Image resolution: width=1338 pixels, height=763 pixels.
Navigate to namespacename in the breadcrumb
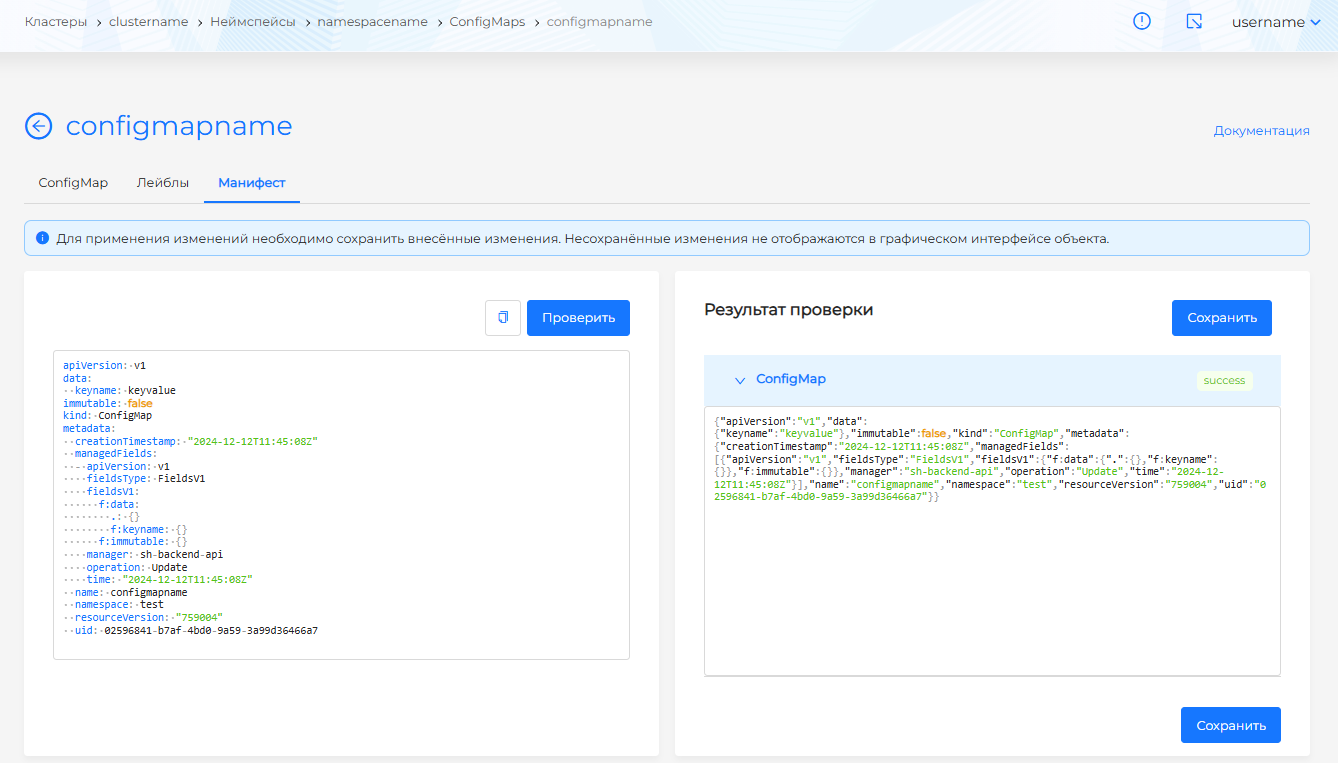[x=372, y=21]
